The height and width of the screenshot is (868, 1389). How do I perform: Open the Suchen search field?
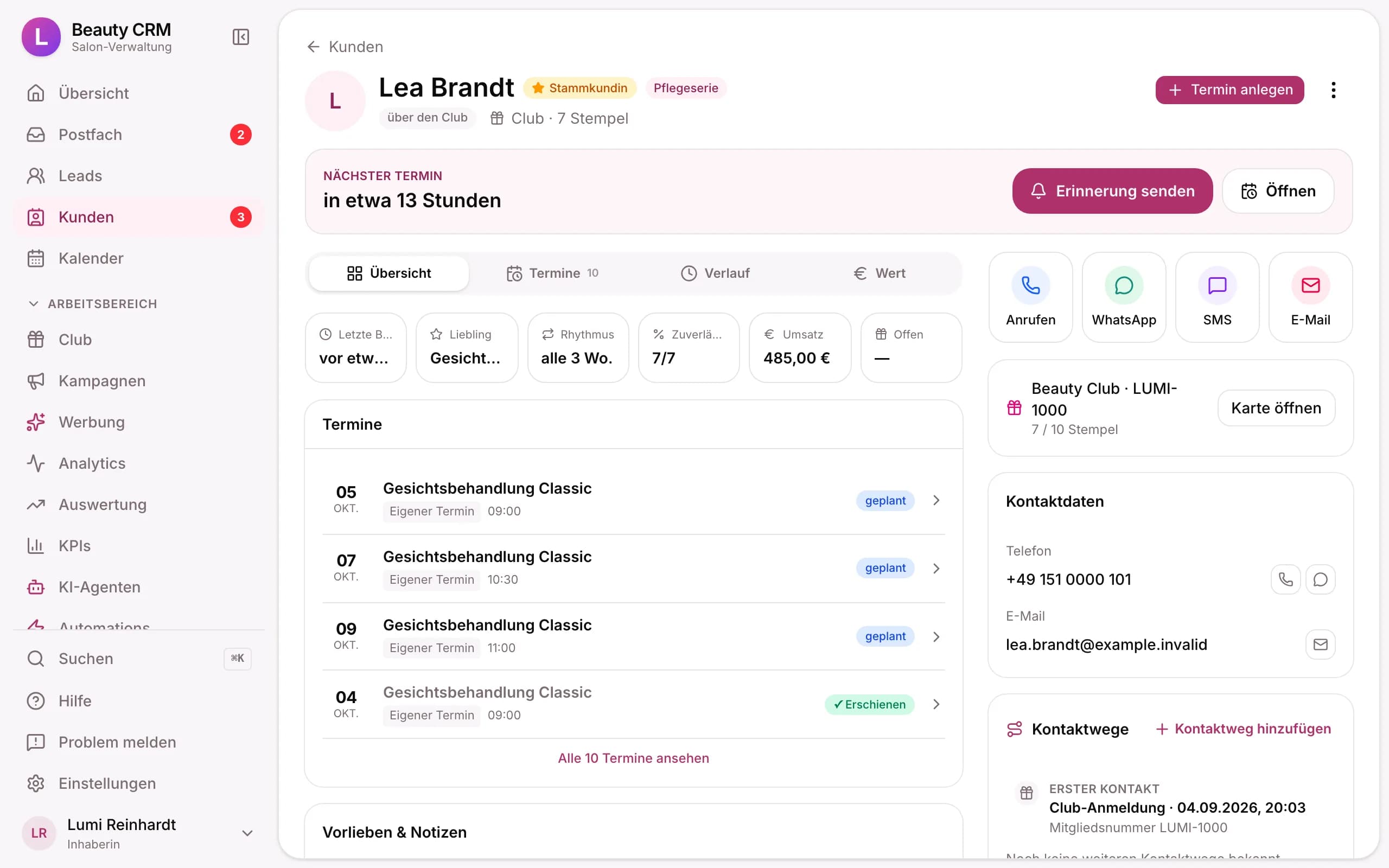(x=139, y=659)
